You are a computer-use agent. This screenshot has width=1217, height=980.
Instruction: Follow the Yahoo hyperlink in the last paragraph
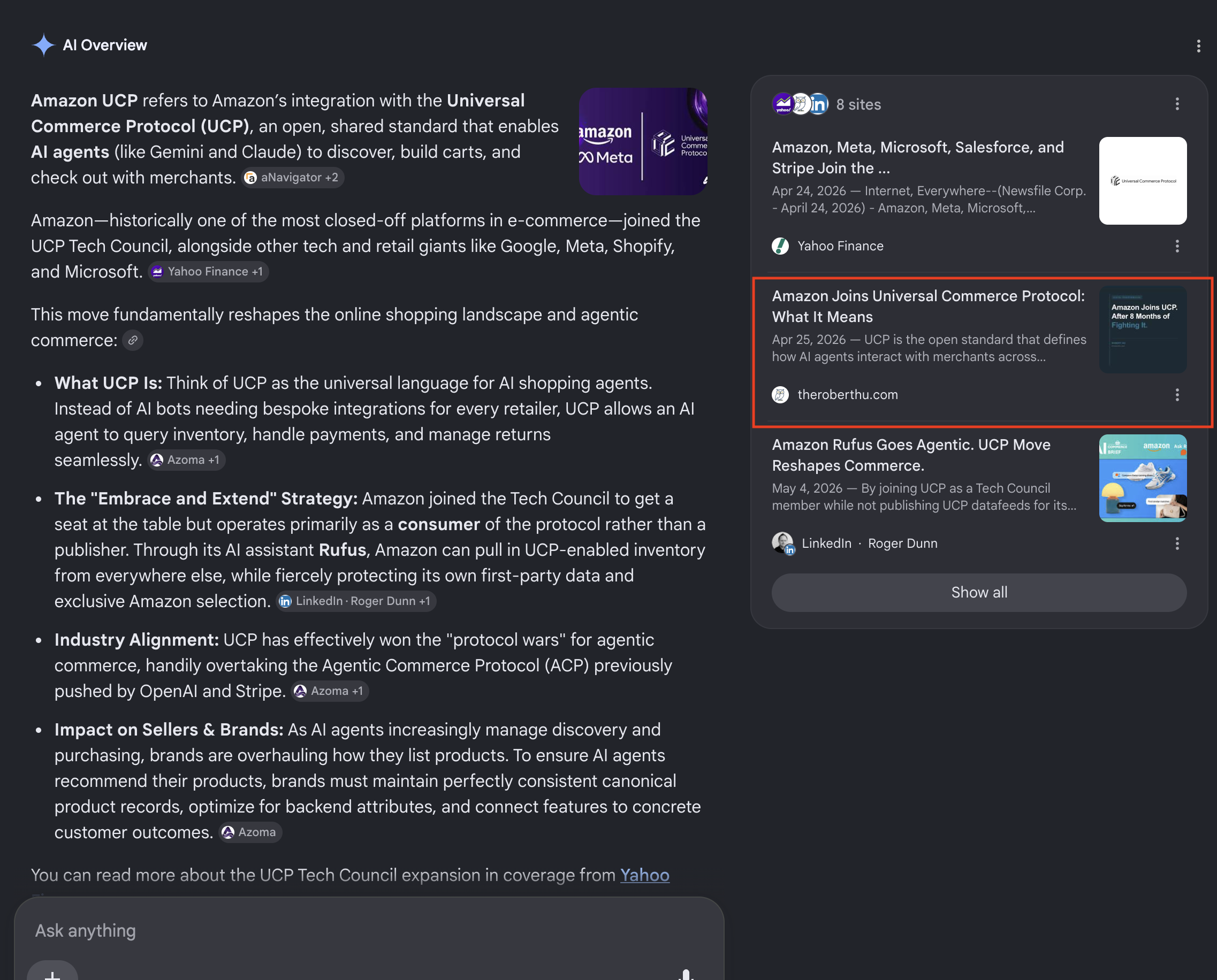tap(644, 875)
